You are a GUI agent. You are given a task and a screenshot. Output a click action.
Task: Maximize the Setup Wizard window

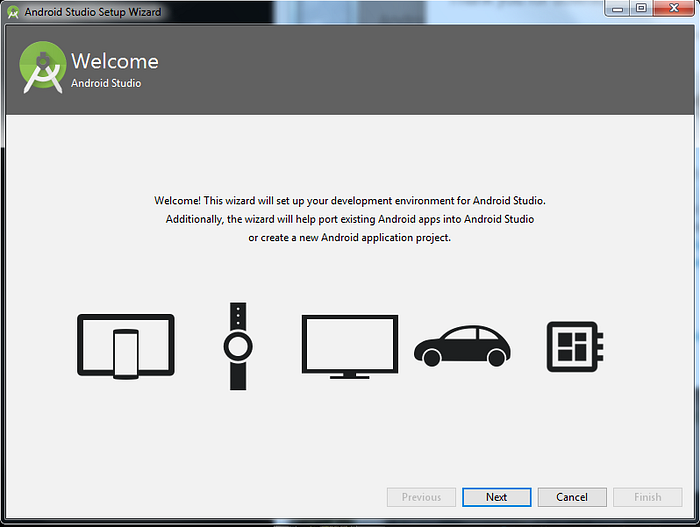(641, 8)
